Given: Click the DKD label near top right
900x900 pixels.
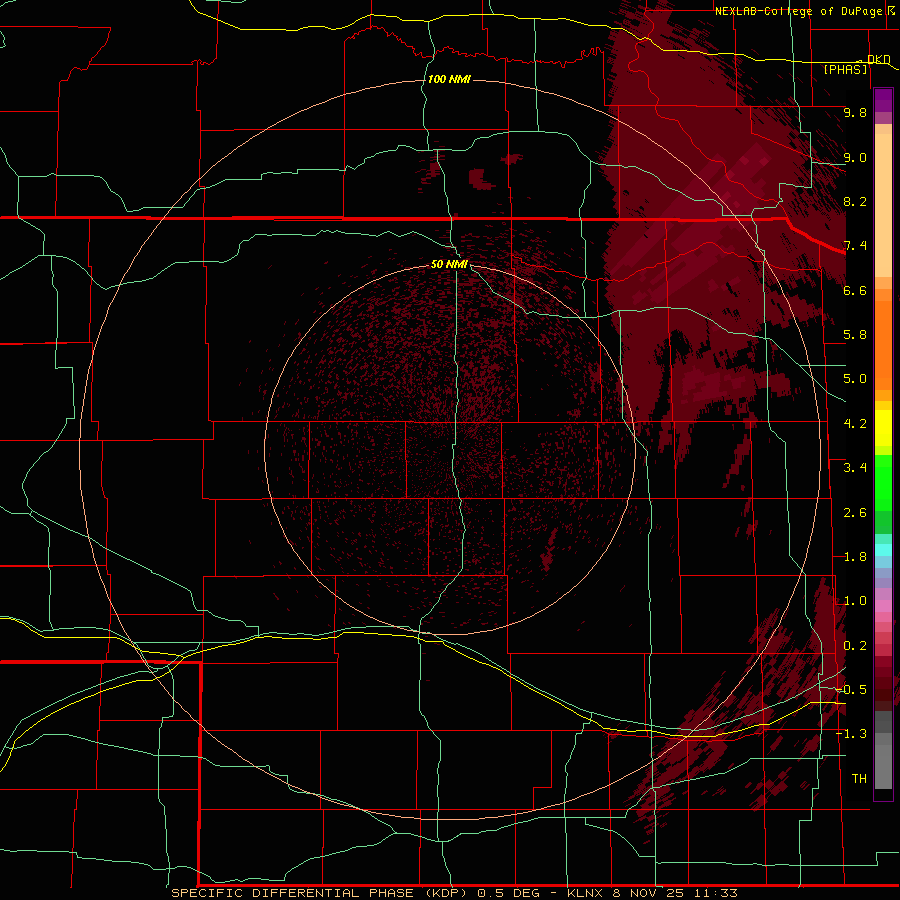Looking at the screenshot, I should pos(879,59).
